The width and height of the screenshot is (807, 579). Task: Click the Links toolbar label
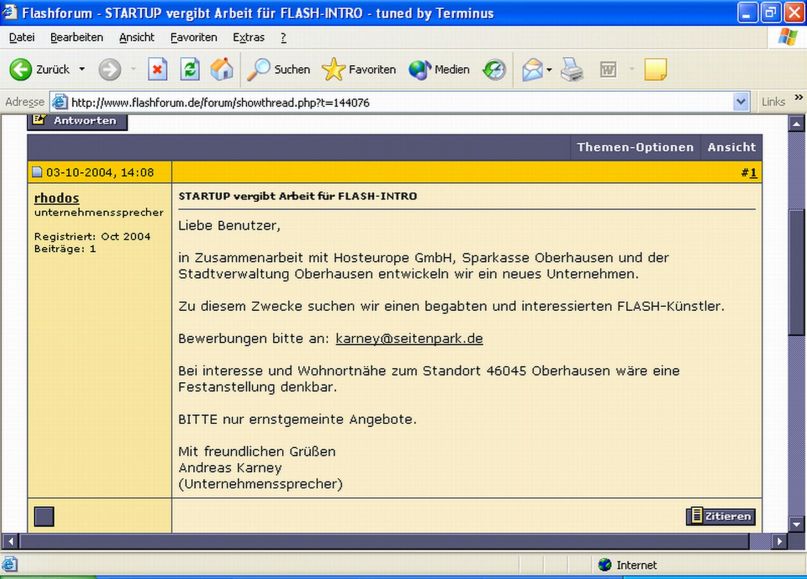pos(773,102)
